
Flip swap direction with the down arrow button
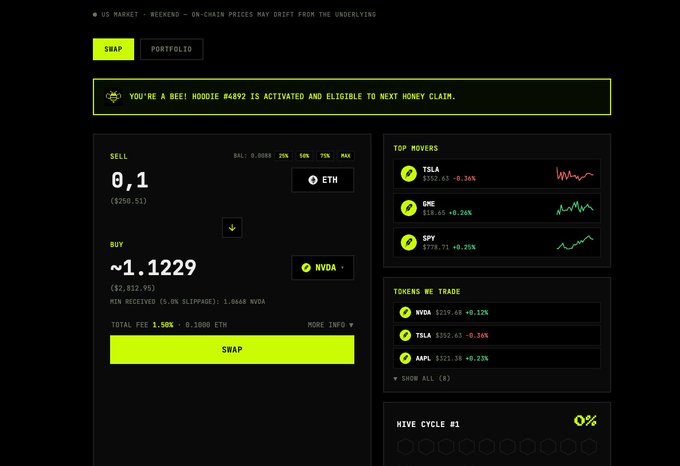232,228
